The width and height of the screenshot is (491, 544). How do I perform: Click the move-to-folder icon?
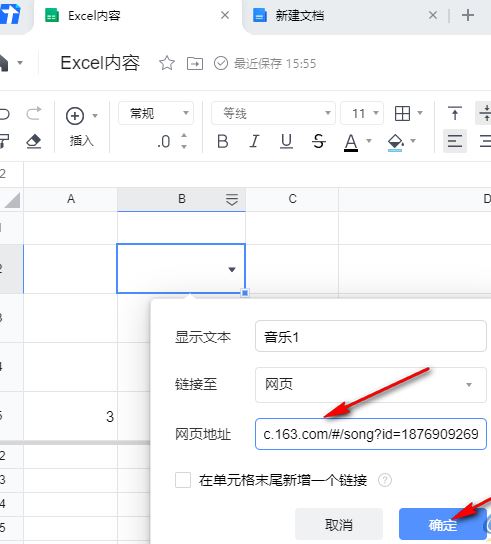[195, 63]
